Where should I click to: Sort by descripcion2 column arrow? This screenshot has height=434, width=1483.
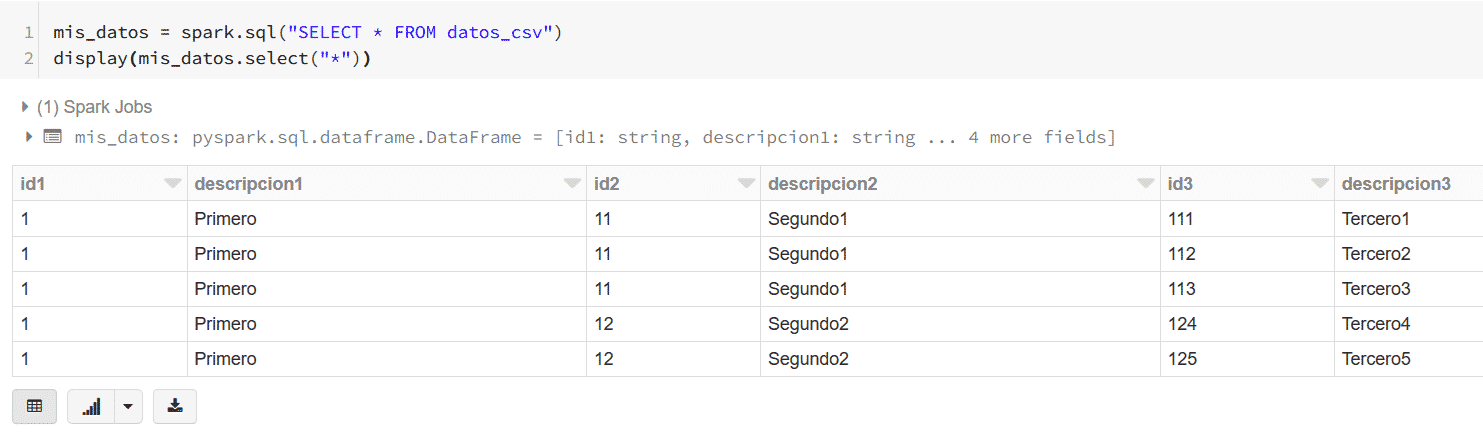pyautogui.click(x=1146, y=183)
